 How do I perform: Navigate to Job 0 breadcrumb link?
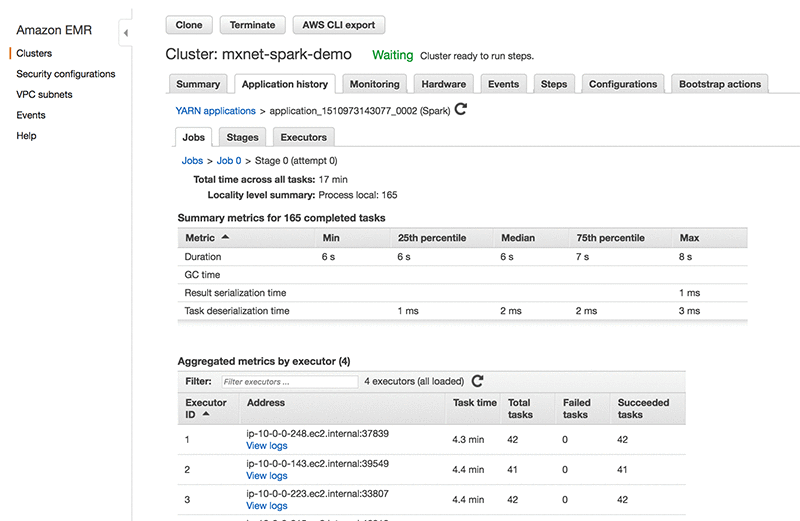(x=230, y=160)
